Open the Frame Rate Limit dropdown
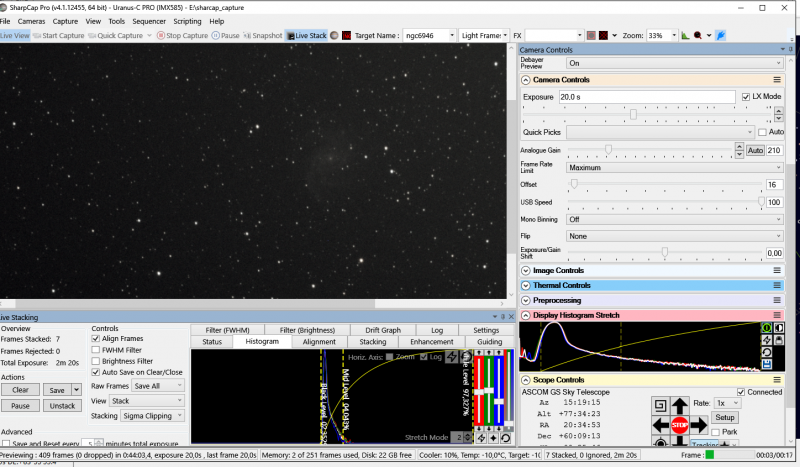Screen dimensions: 800x467 674,167
